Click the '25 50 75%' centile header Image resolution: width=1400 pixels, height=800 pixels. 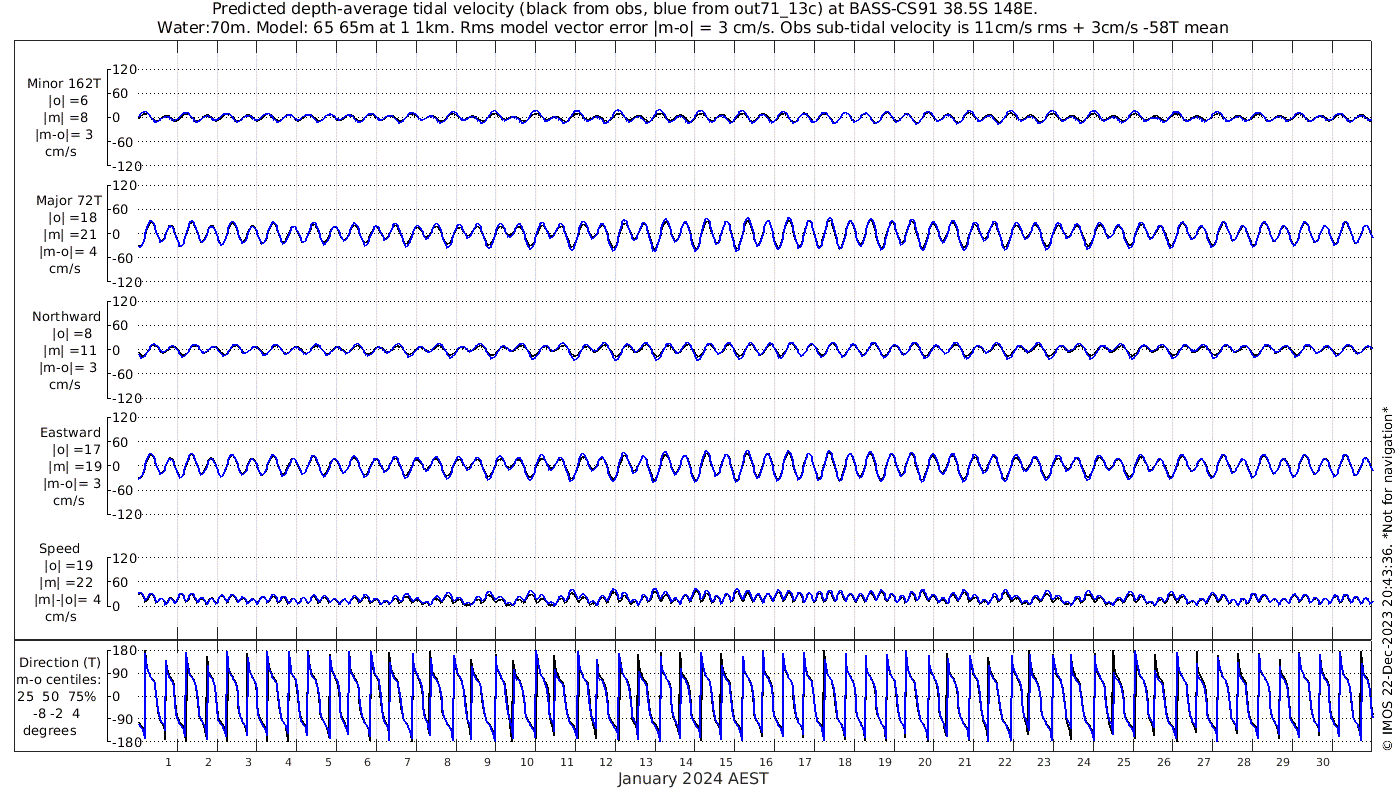tap(57, 696)
